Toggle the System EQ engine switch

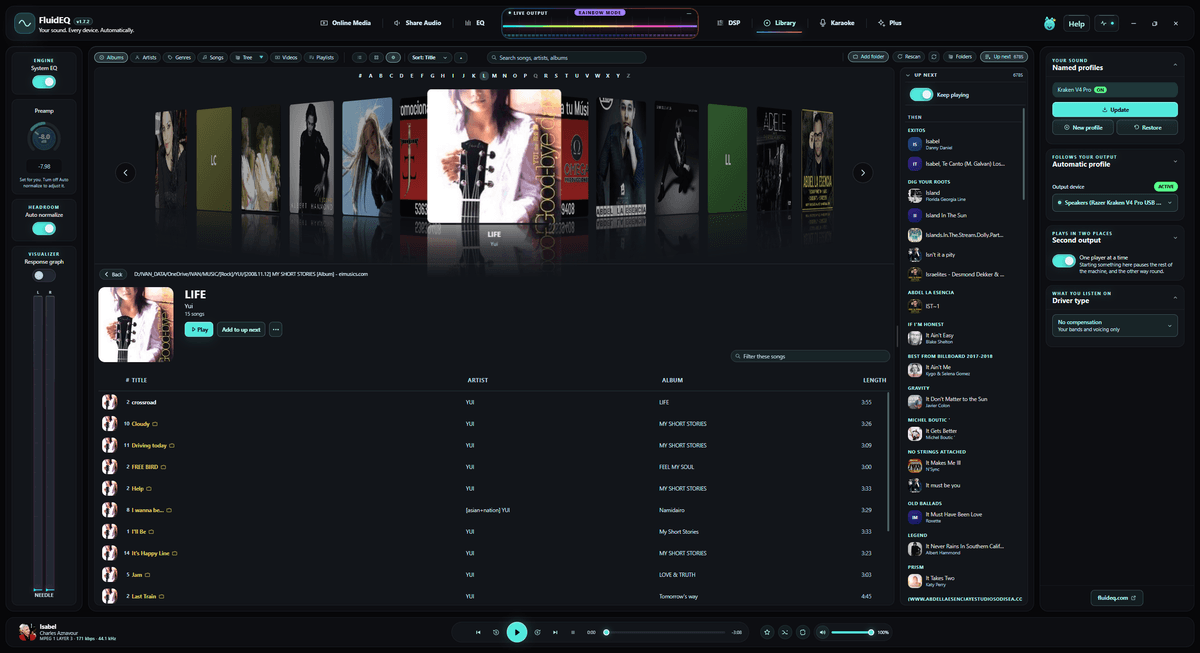44,82
